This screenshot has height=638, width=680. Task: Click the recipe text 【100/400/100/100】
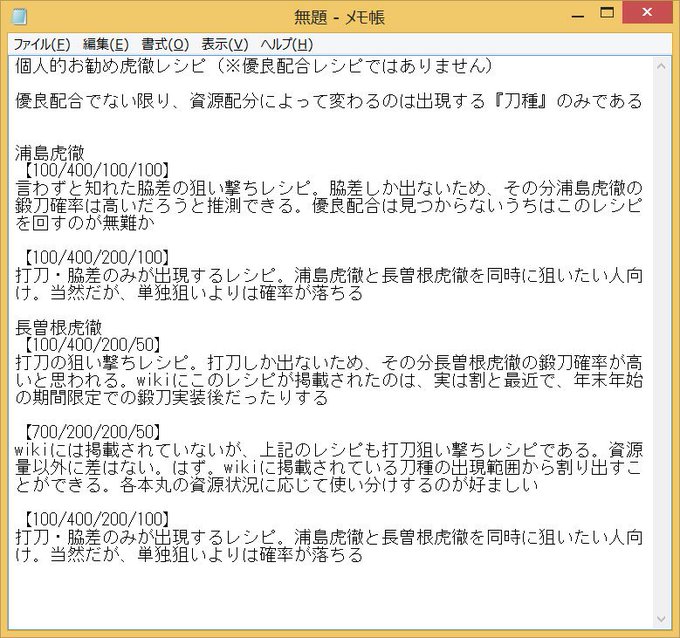point(95,170)
